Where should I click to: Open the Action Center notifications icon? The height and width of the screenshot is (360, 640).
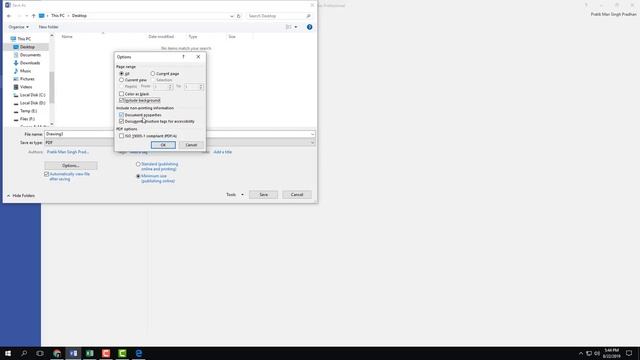pos(629,353)
